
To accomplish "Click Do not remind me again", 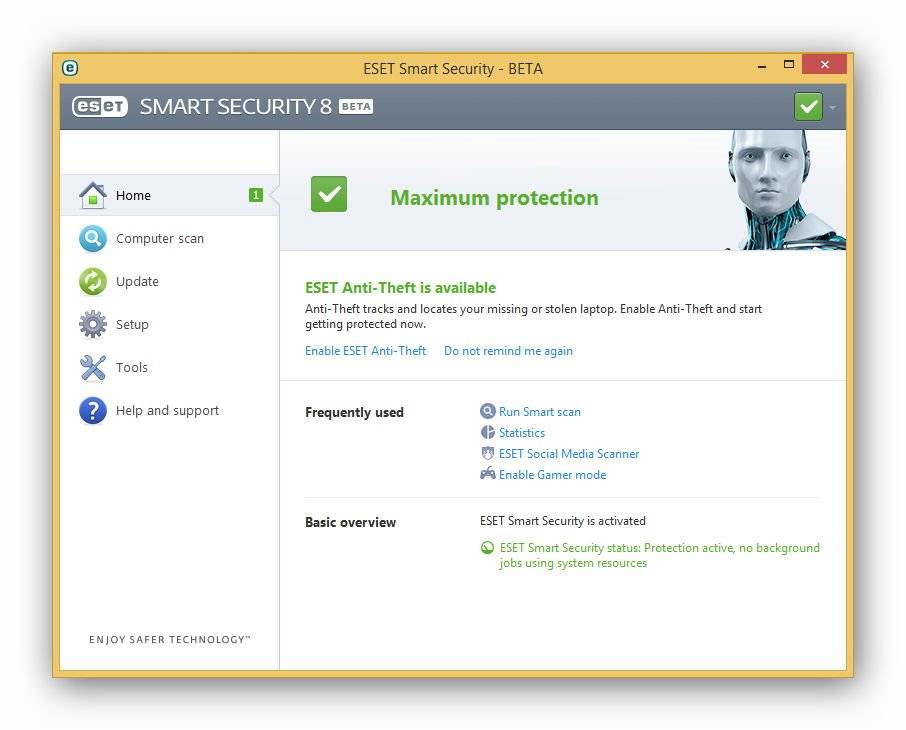I will tap(508, 351).
